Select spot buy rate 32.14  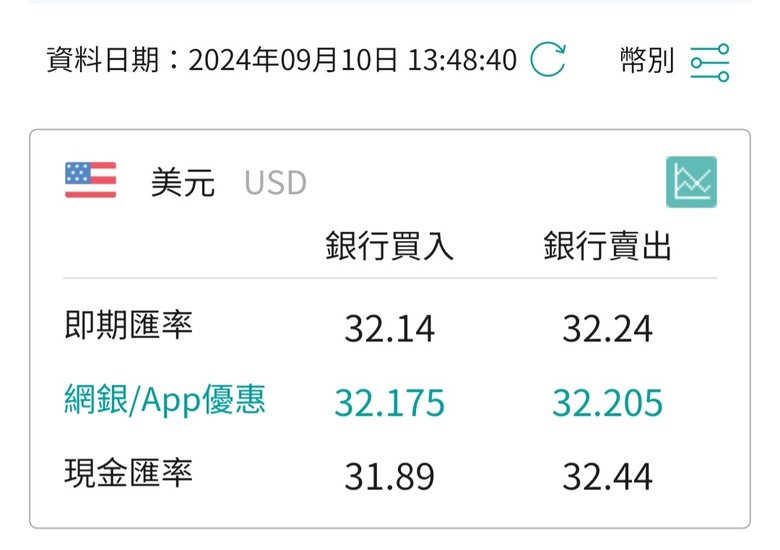(x=390, y=329)
